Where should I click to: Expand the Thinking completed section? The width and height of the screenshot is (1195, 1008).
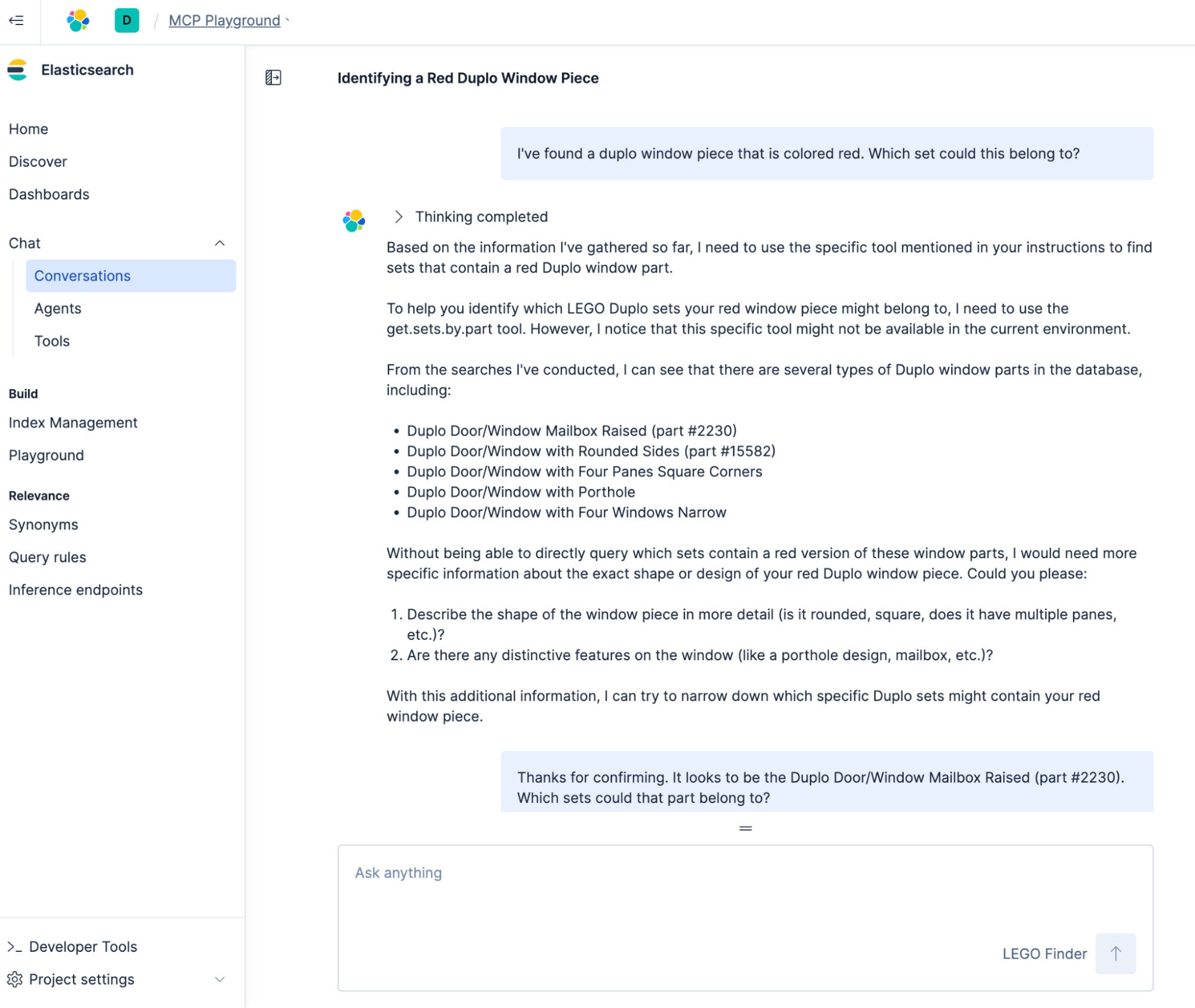(x=399, y=217)
